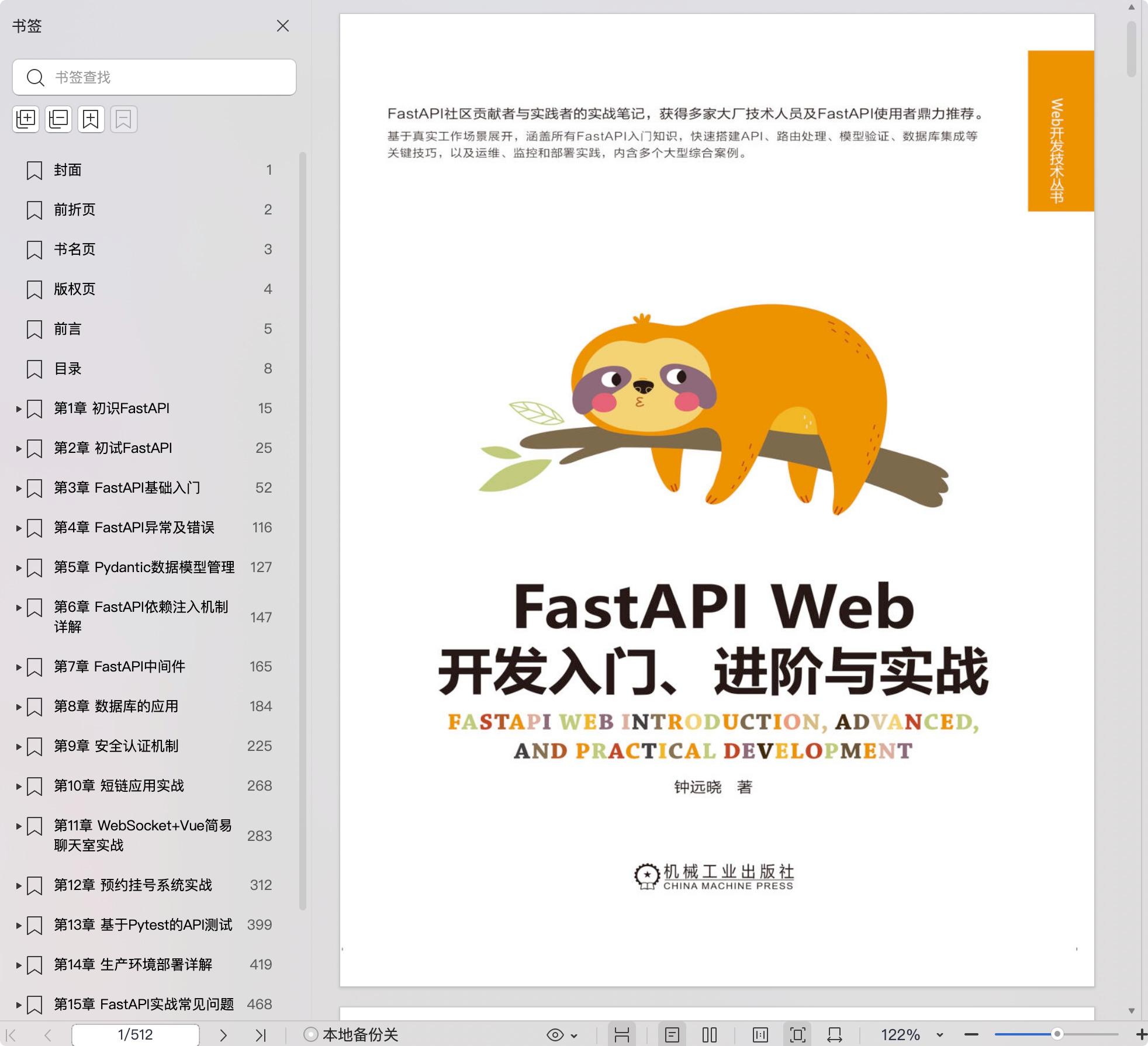The width and height of the screenshot is (1148, 1046).
Task: Select the 前言 bookmark
Action: (68, 329)
